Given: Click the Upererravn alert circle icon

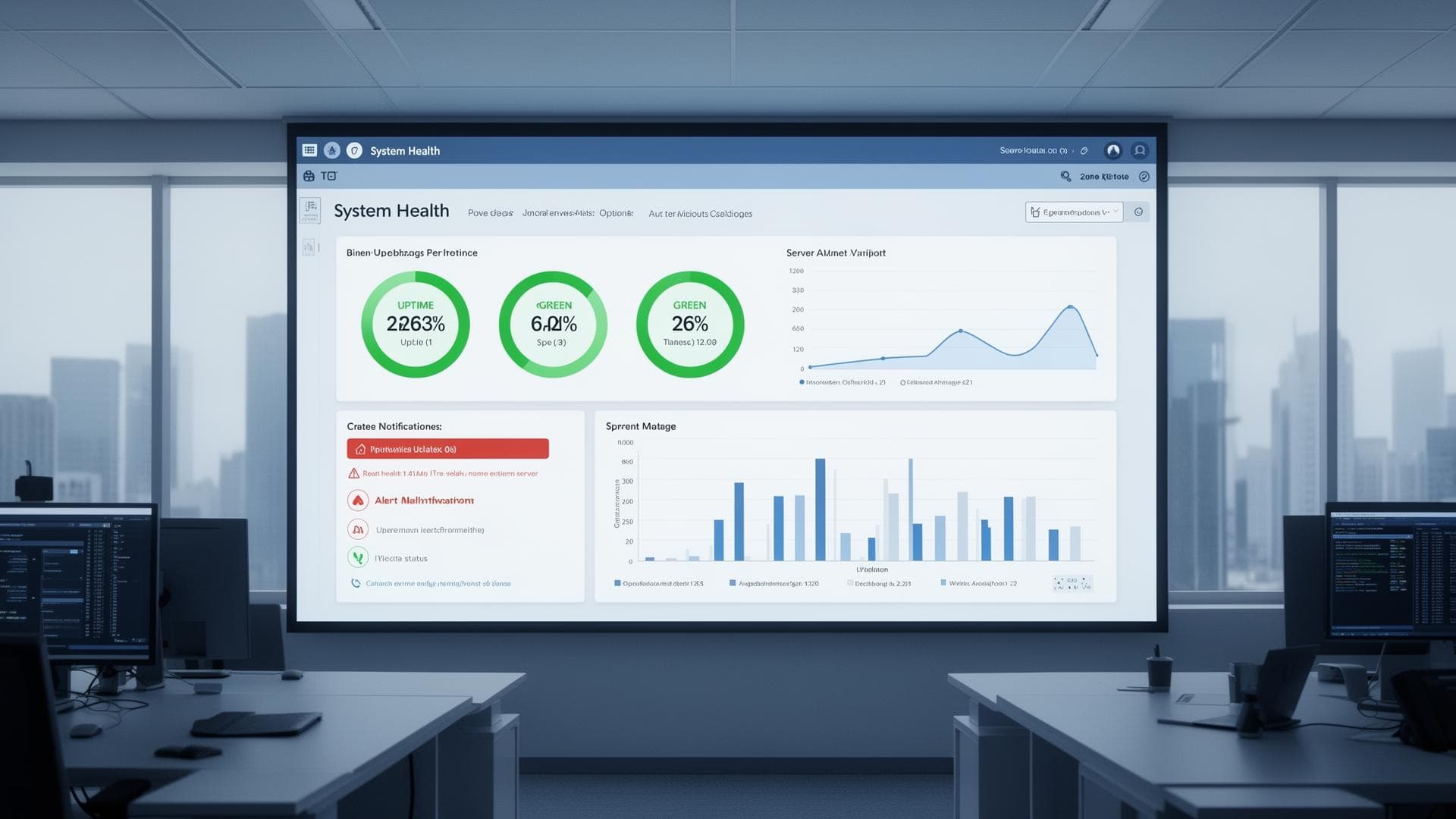Looking at the screenshot, I should (358, 529).
